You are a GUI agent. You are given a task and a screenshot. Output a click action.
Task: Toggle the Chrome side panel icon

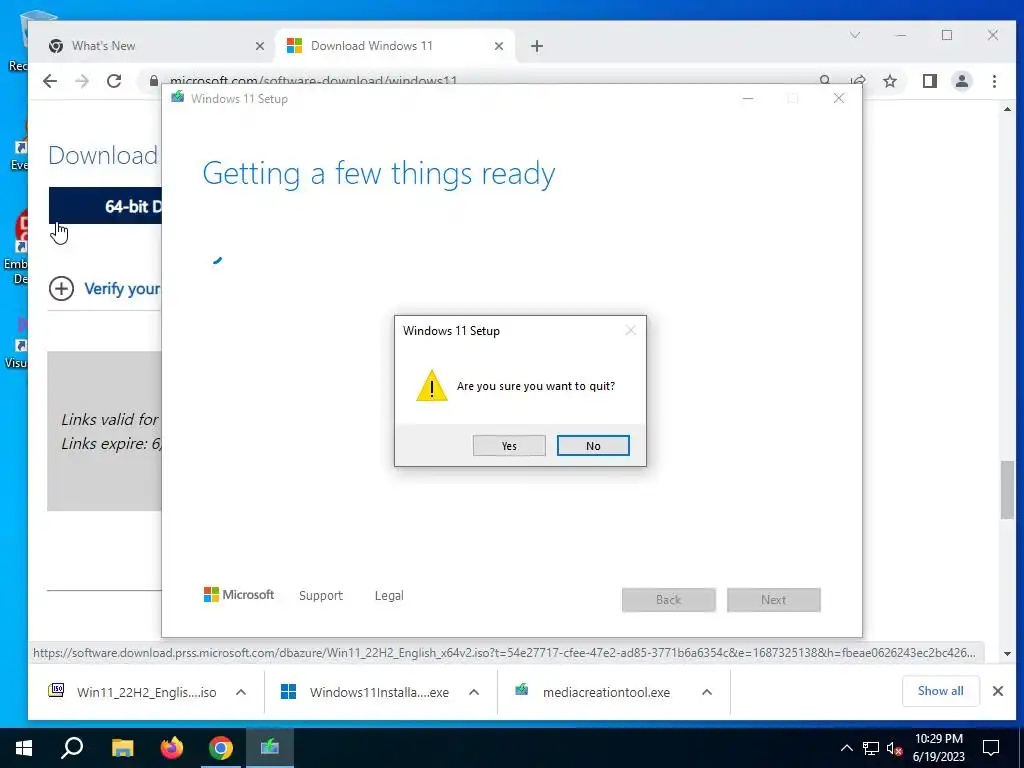click(930, 81)
